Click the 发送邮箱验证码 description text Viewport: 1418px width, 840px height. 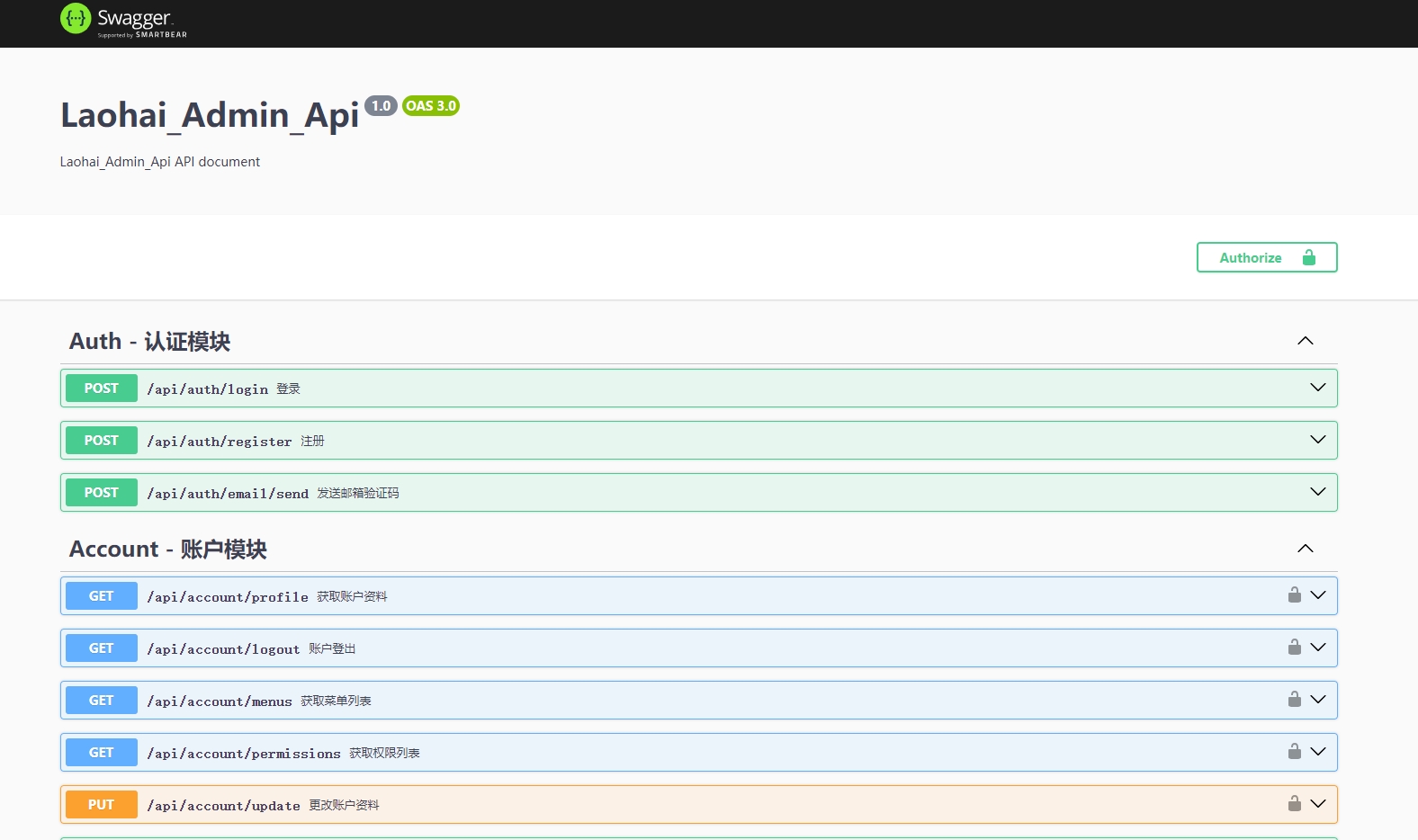[358, 493]
